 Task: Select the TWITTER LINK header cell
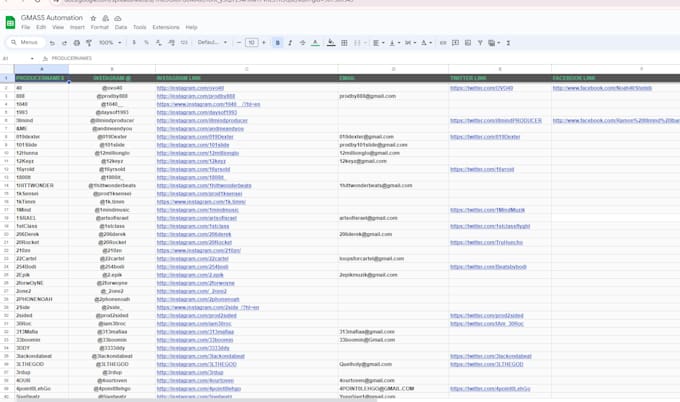(x=500, y=78)
